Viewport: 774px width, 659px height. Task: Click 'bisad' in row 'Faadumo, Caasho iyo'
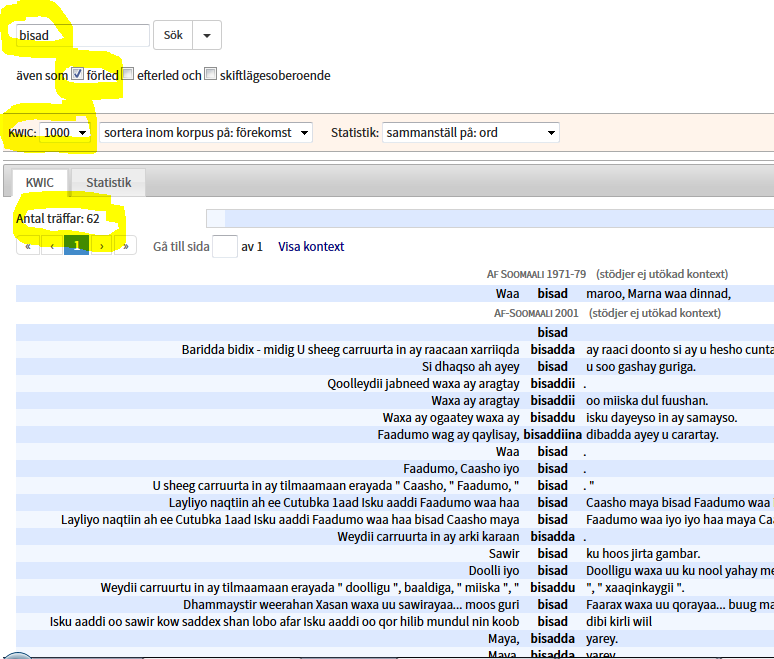[552, 469]
